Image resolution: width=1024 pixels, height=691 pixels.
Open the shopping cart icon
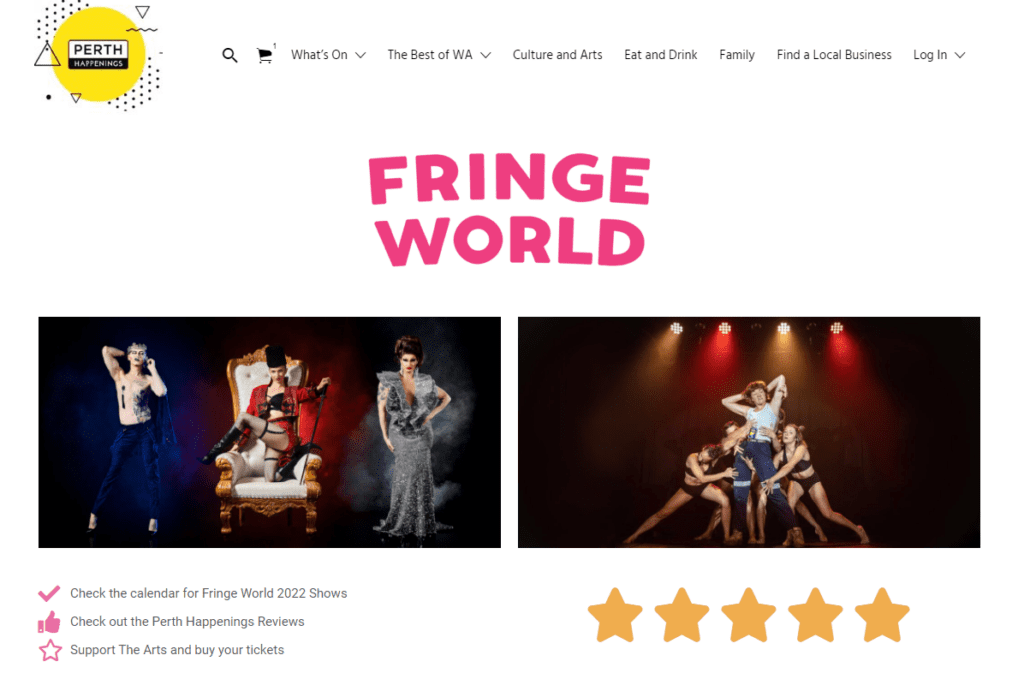point(264,56)
